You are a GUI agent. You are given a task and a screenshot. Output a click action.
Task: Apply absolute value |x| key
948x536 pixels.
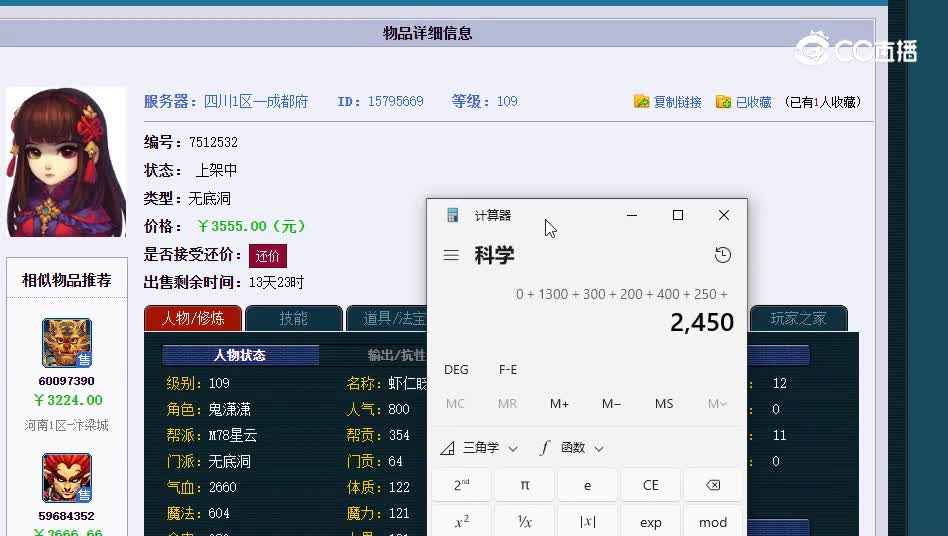point(587,521)
